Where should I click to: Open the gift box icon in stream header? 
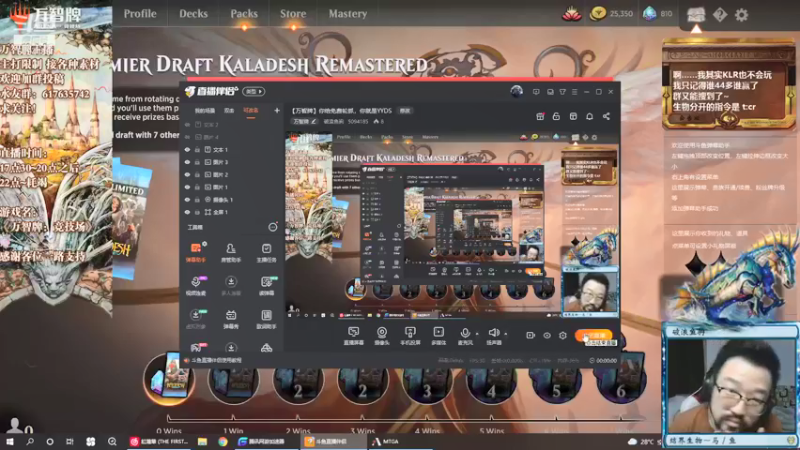[x=540, y=116]
